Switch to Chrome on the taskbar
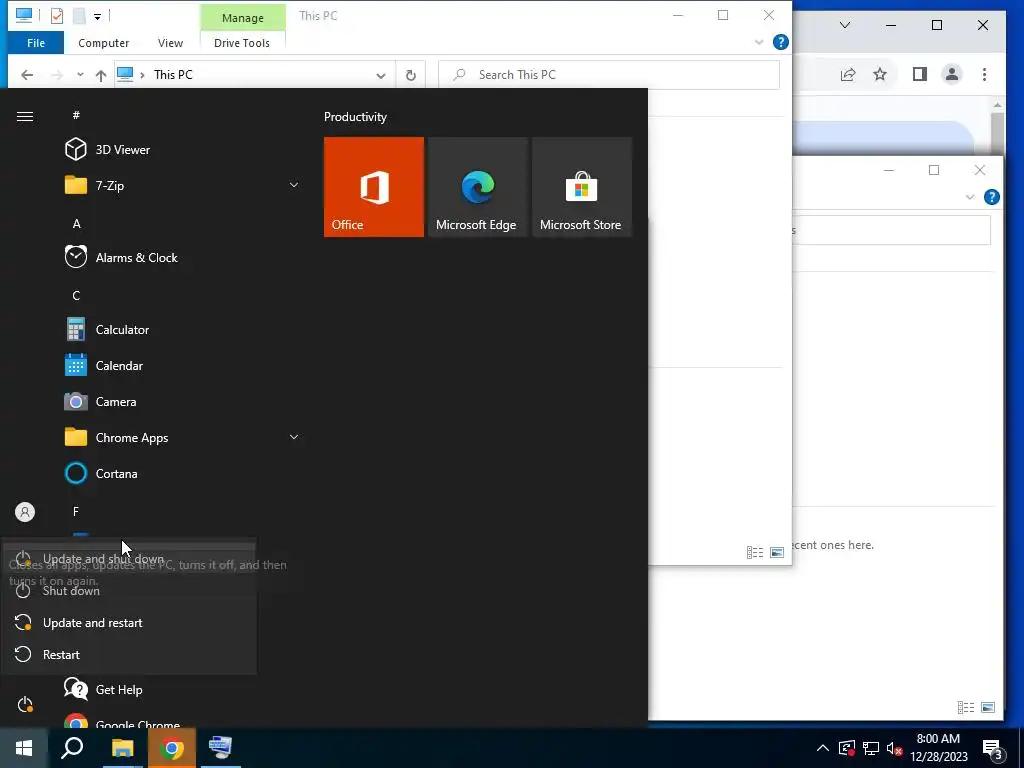 pos(172,747)
